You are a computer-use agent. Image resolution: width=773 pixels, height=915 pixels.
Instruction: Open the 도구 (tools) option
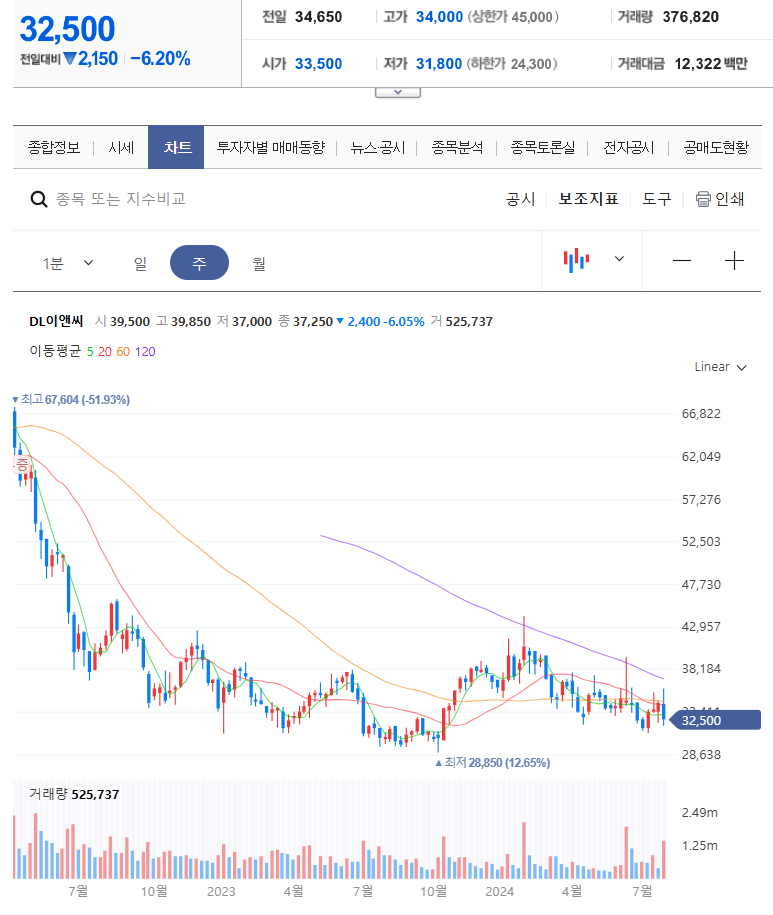pos(656,199)
